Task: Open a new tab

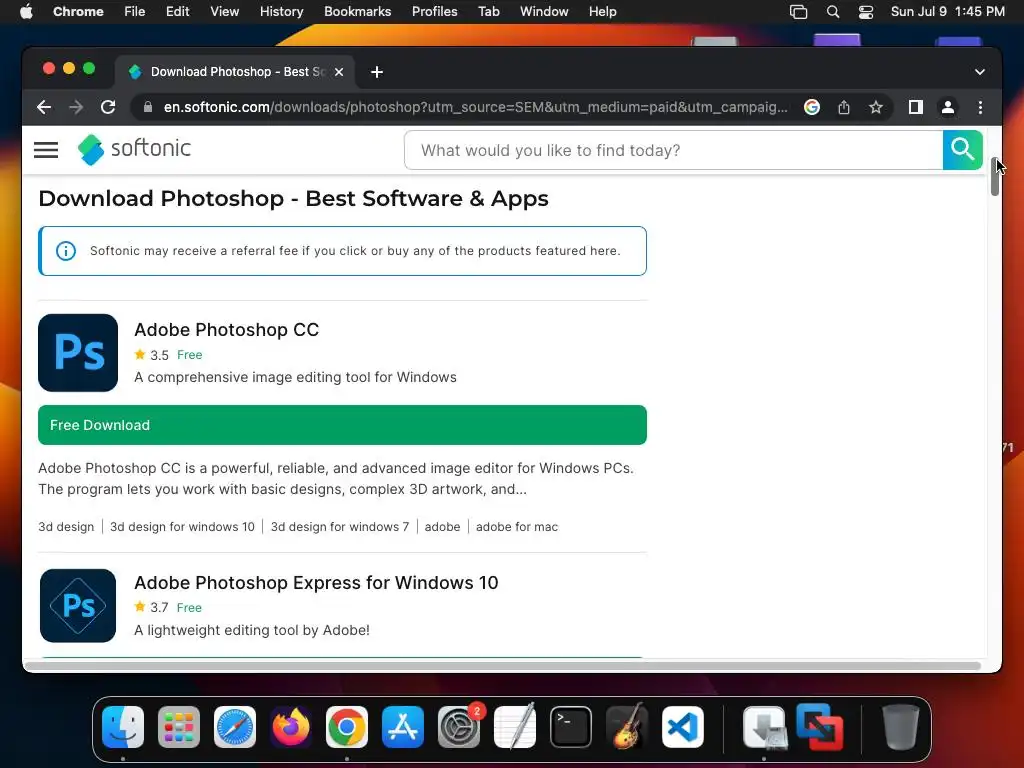Action: click(x=377, y=72)
